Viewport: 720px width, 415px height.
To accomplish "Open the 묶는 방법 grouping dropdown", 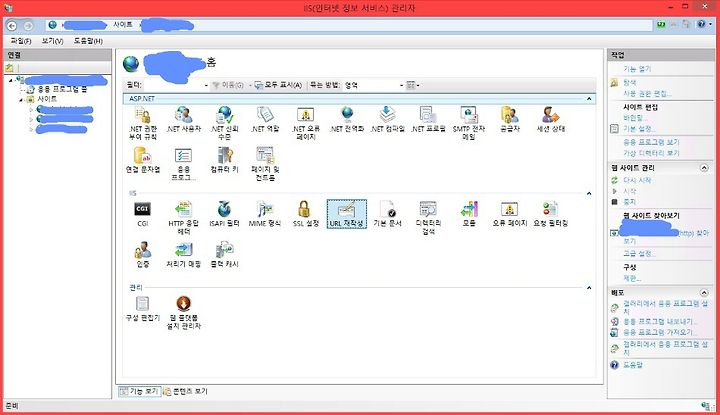I will [401, 85].
